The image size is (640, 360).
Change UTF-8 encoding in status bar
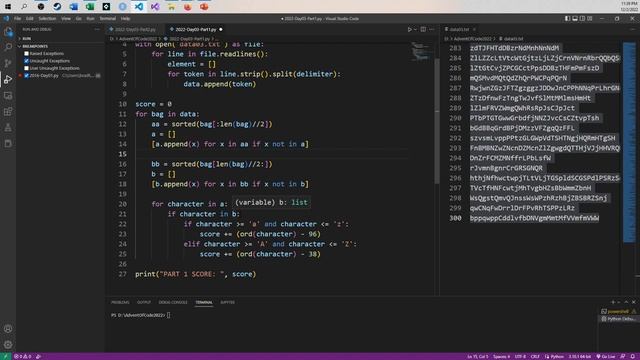[x=520, y=356]
